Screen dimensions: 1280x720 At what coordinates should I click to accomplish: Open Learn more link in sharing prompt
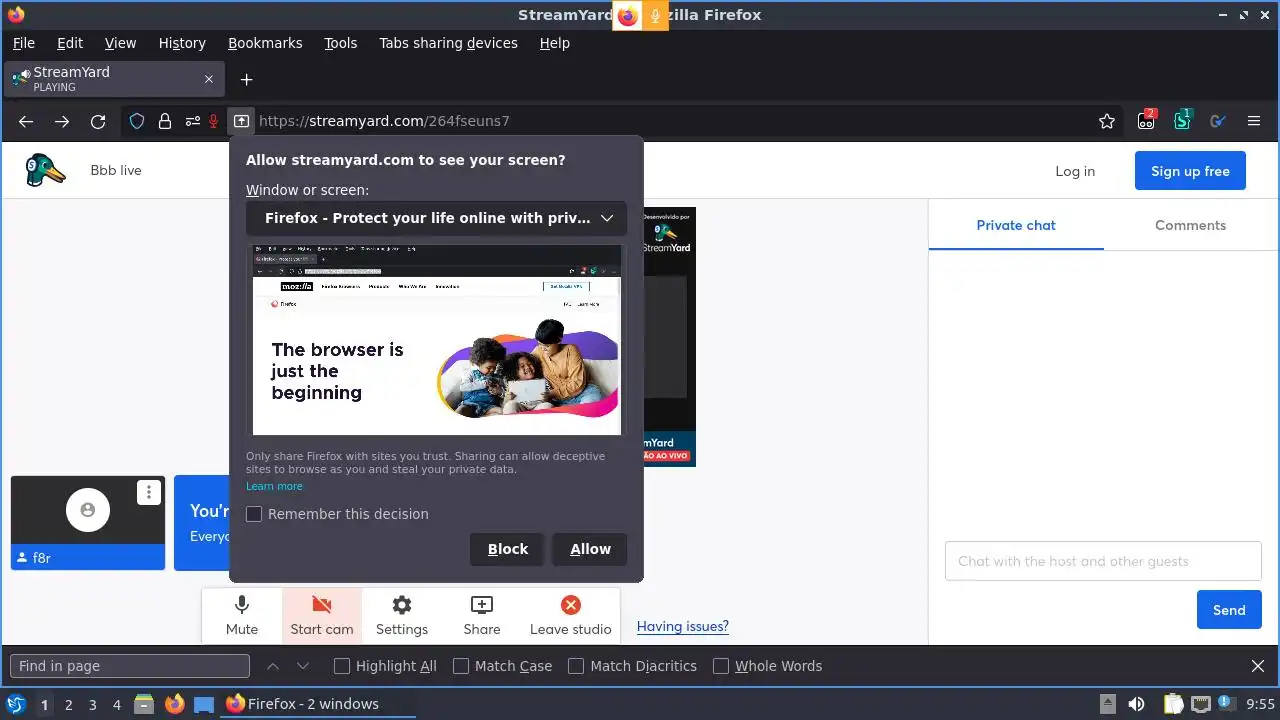coord(274,486)
